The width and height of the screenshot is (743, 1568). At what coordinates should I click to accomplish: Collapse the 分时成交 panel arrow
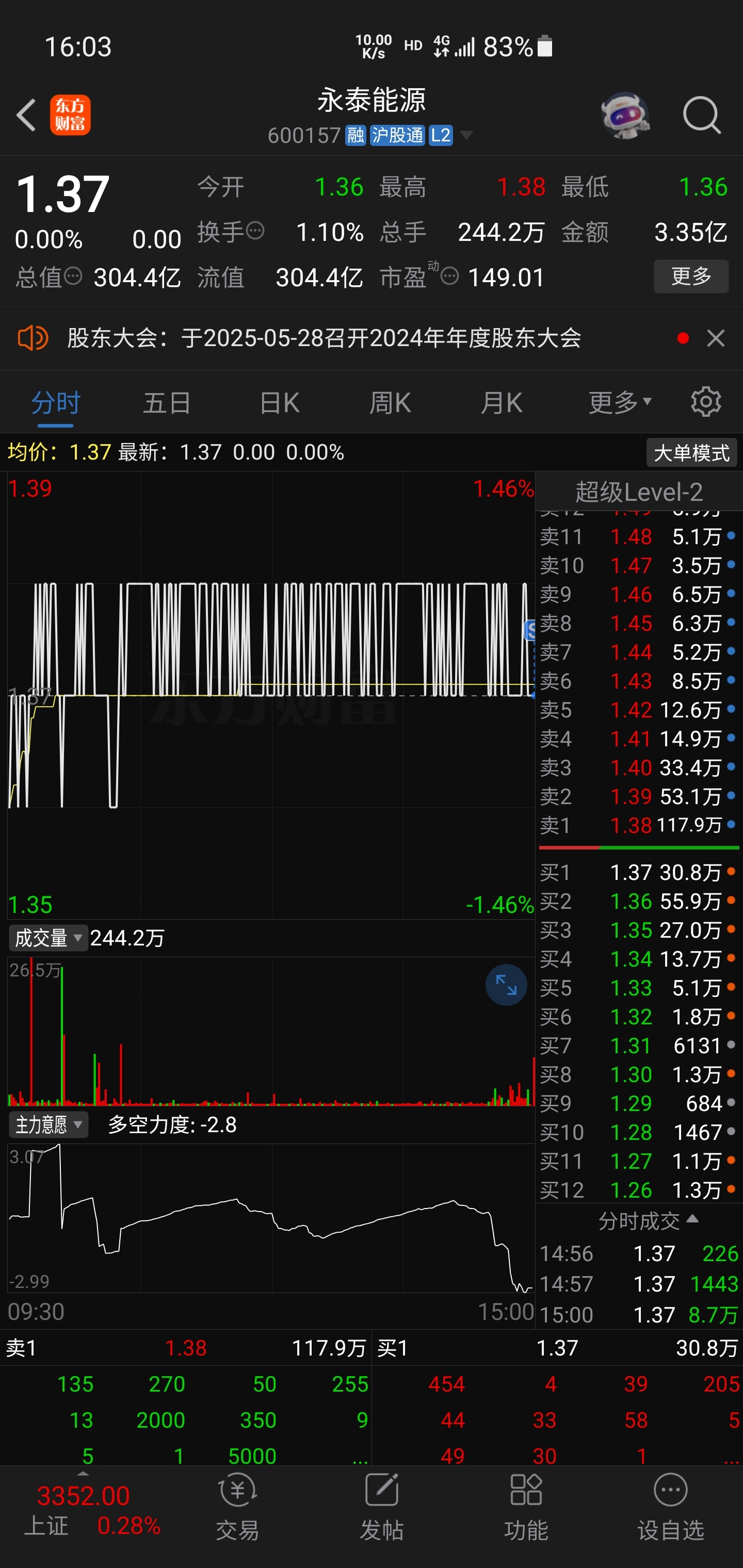(692, 1219)
